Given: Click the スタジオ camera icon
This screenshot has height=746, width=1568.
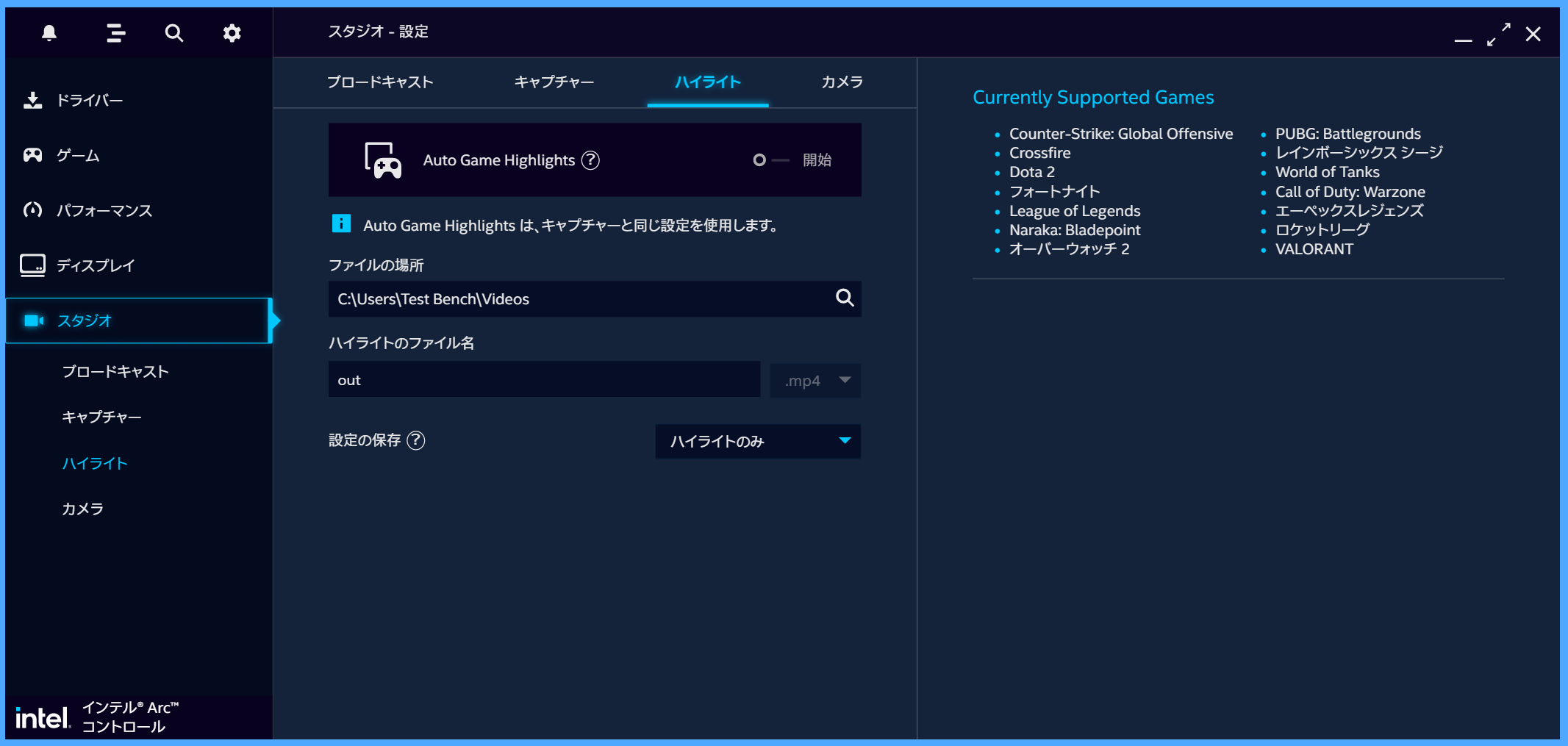Looking at the screenshot, I should click(34, 320).
